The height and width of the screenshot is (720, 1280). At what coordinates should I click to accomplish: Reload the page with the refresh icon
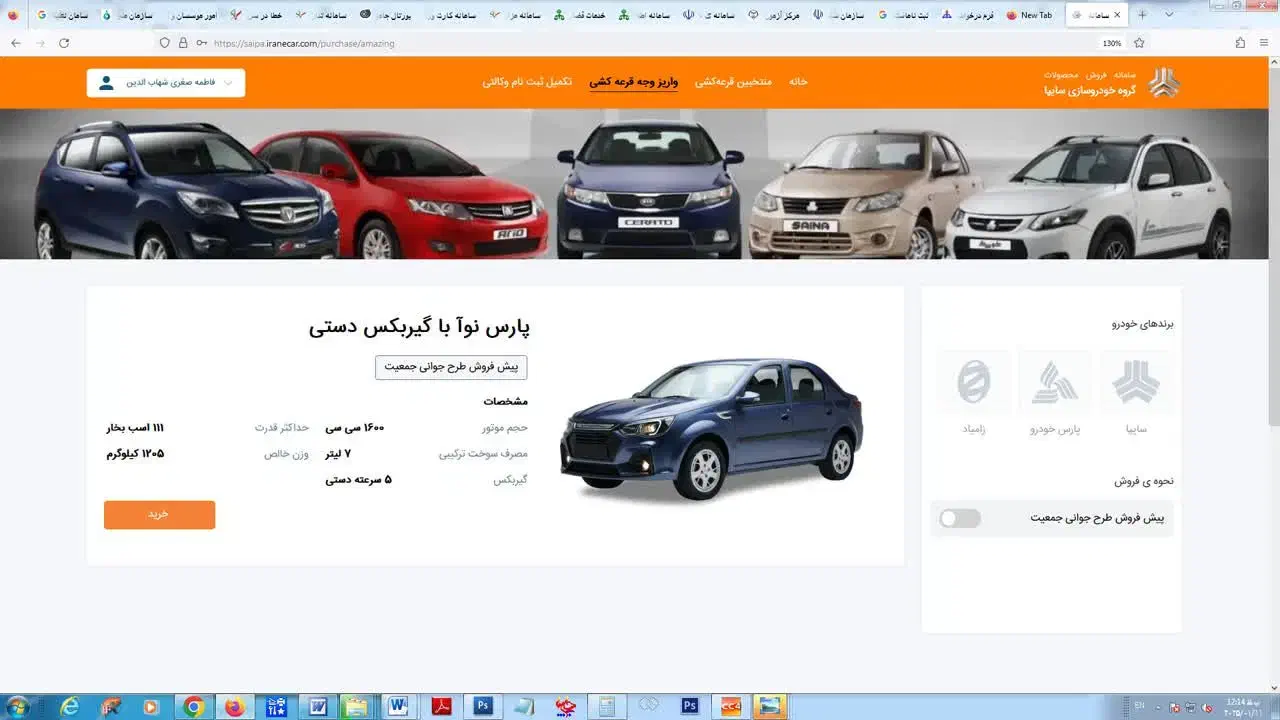pos(63,43)
